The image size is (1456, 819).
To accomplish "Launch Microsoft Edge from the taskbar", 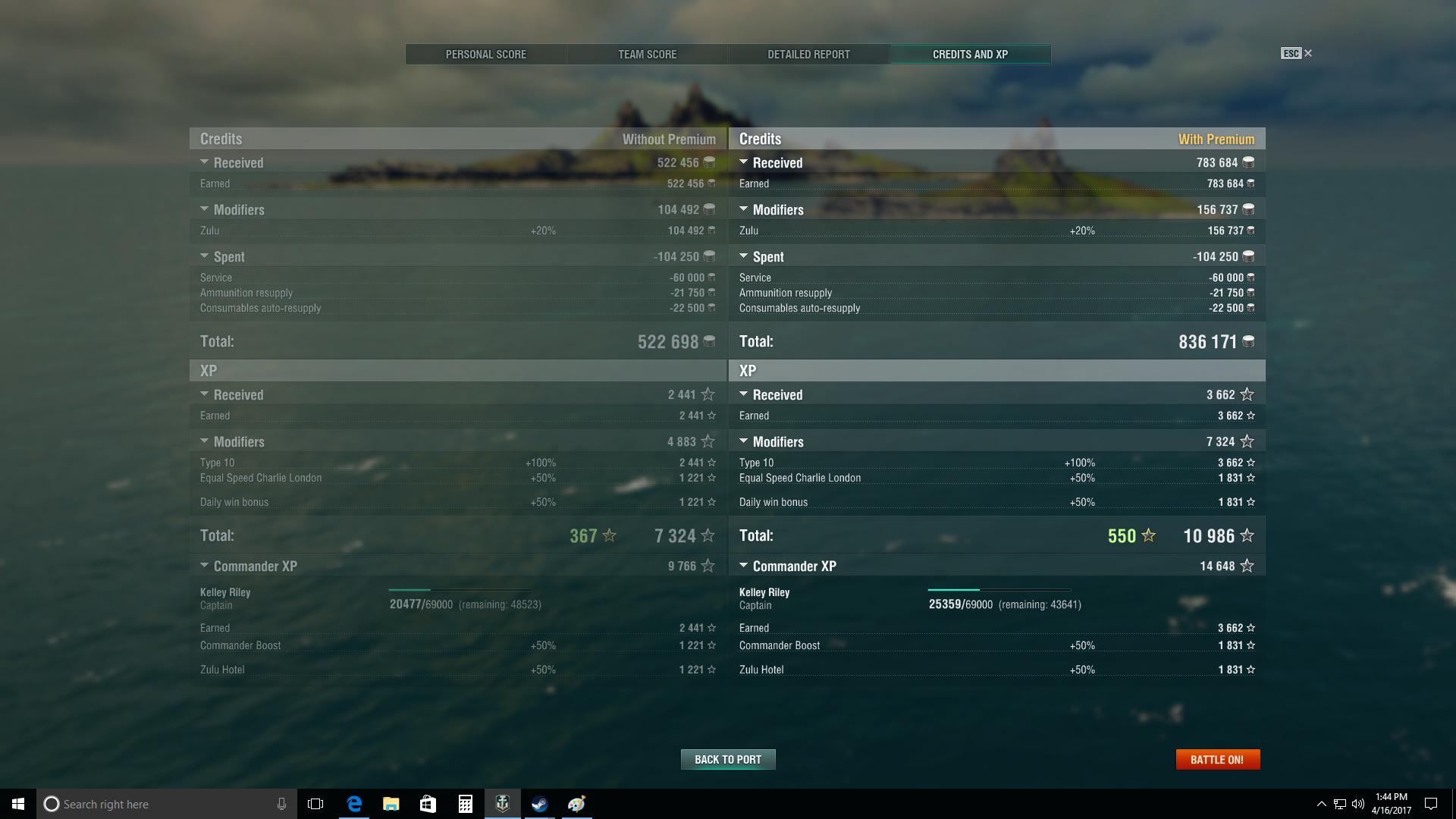I will tap(354, 804).
